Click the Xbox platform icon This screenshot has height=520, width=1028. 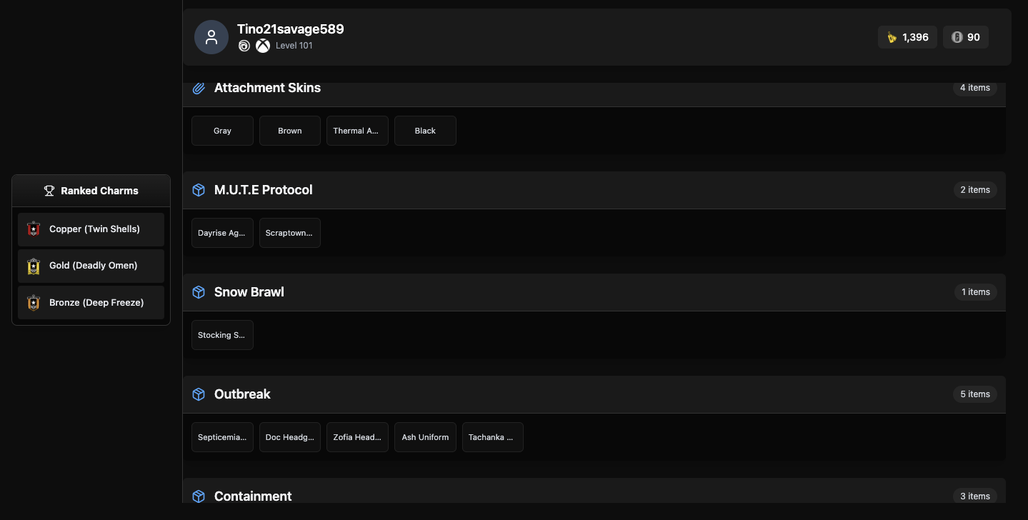(263, 46)
